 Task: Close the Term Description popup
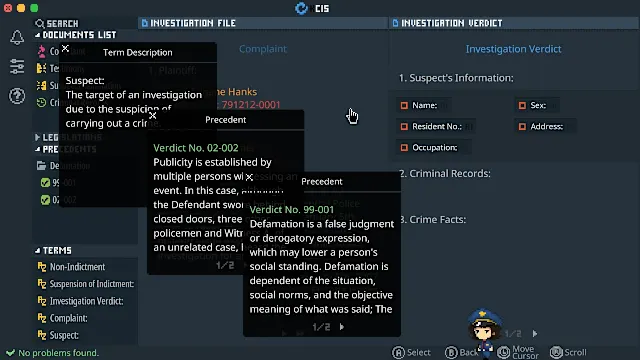(65, 49)
